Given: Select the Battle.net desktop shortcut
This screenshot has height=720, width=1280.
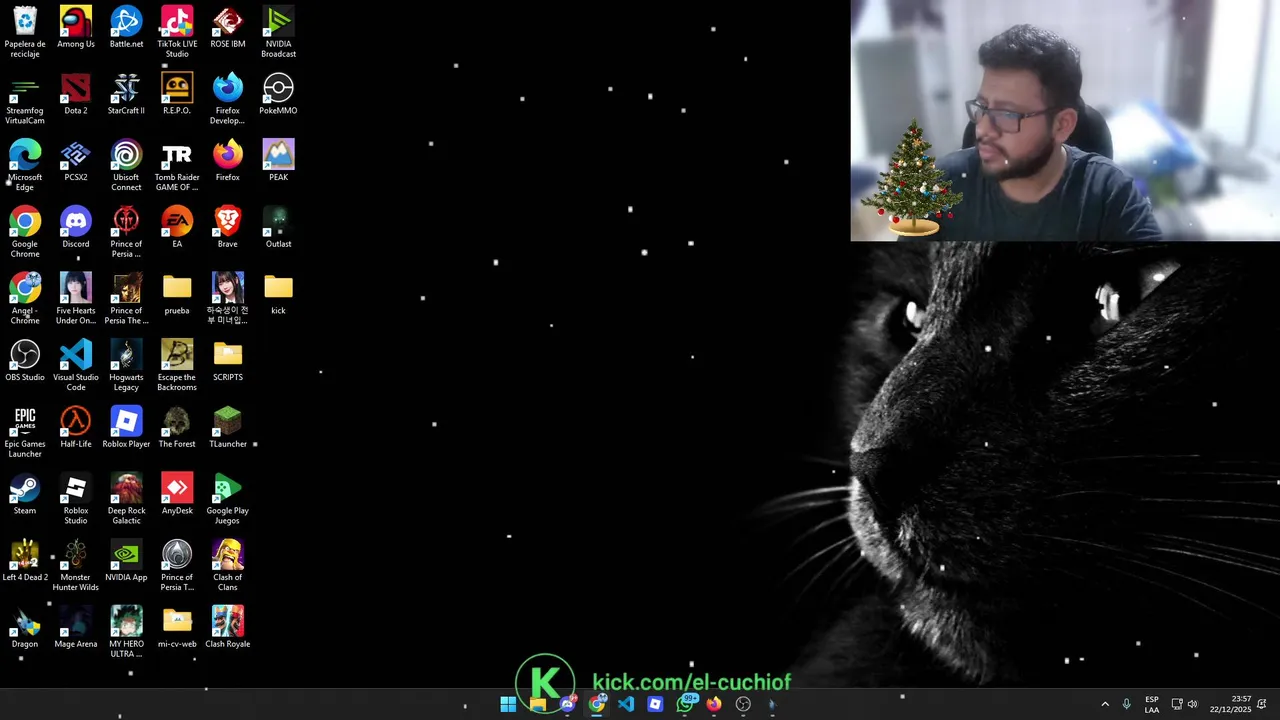Looking at the screenshot, I should [x=126, y=27].
